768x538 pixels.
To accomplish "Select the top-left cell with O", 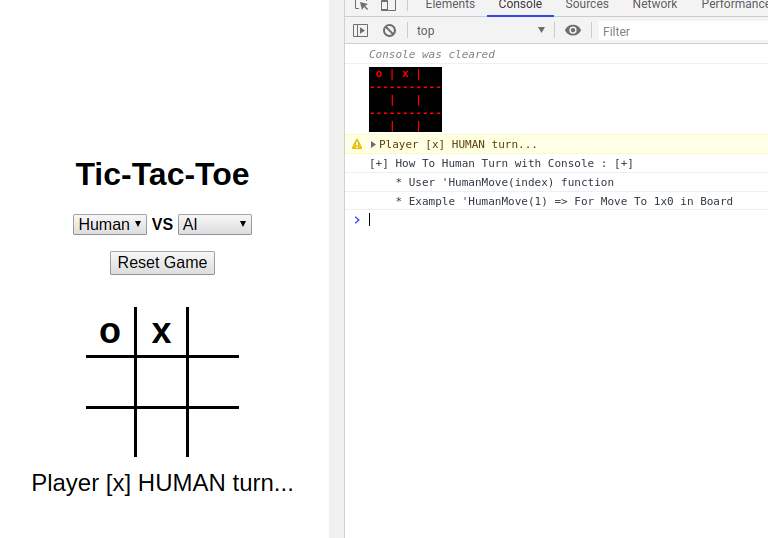I will pyautogui.click(x=110, y=332).
